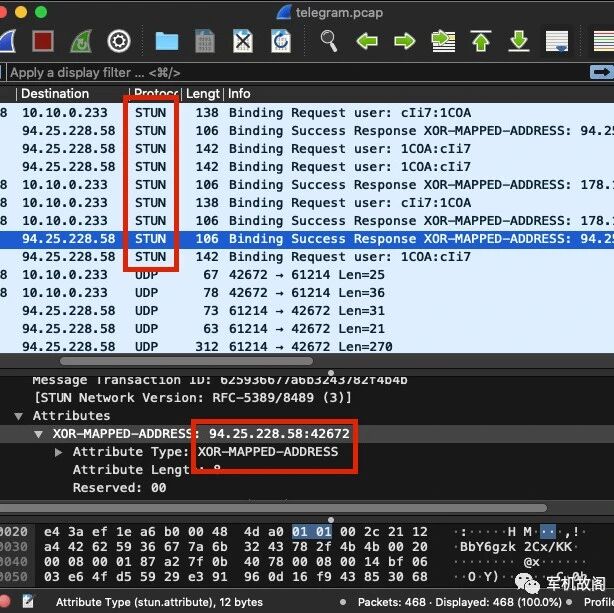Select the STUN Network Version line
614x613 pixels.
193,398
